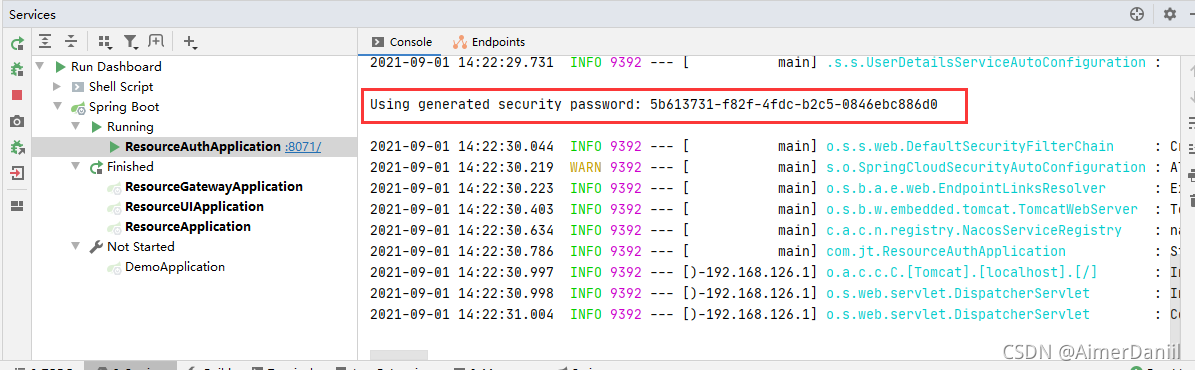
Task: Open the Group By dropdown icon
Action: click(x=106, y=42)
